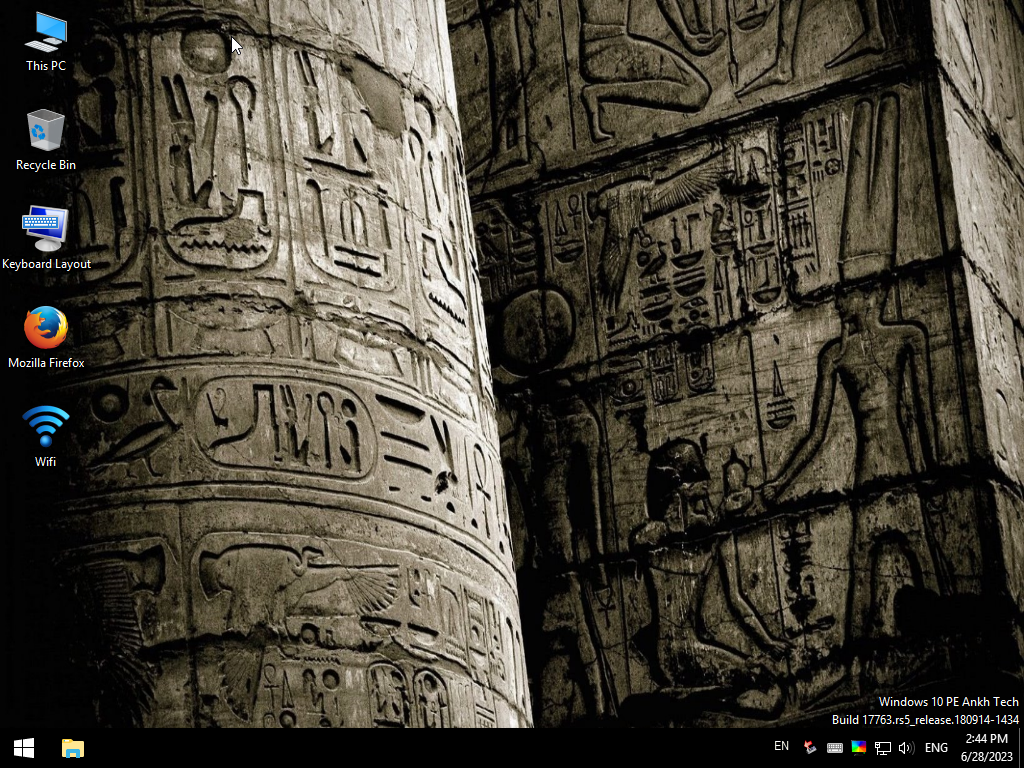Open the network tray icon
This screenshot has height=768, width=1024.
coord(883,748)
